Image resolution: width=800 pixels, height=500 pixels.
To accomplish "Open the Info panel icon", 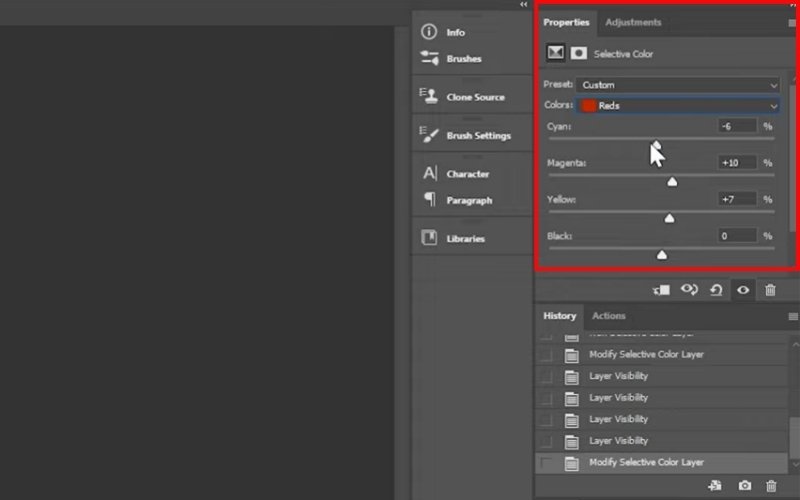I will [x=430, y=32].
